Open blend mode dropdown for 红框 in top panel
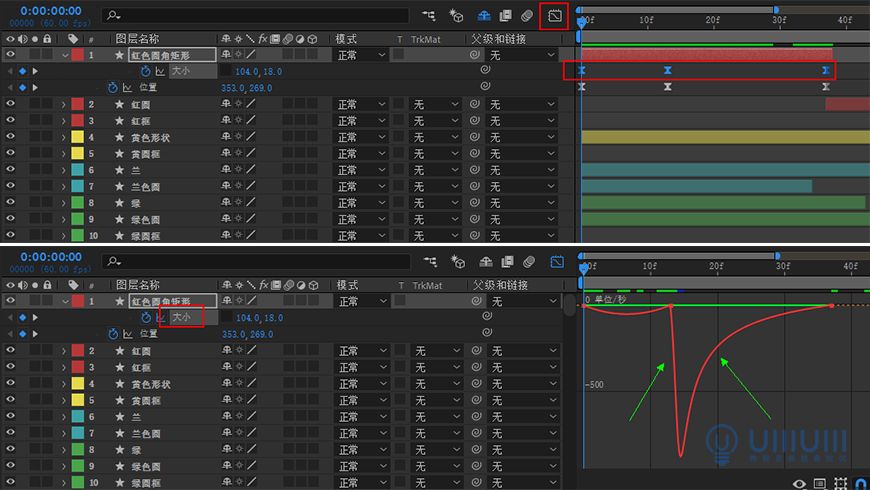 point(360,121)
